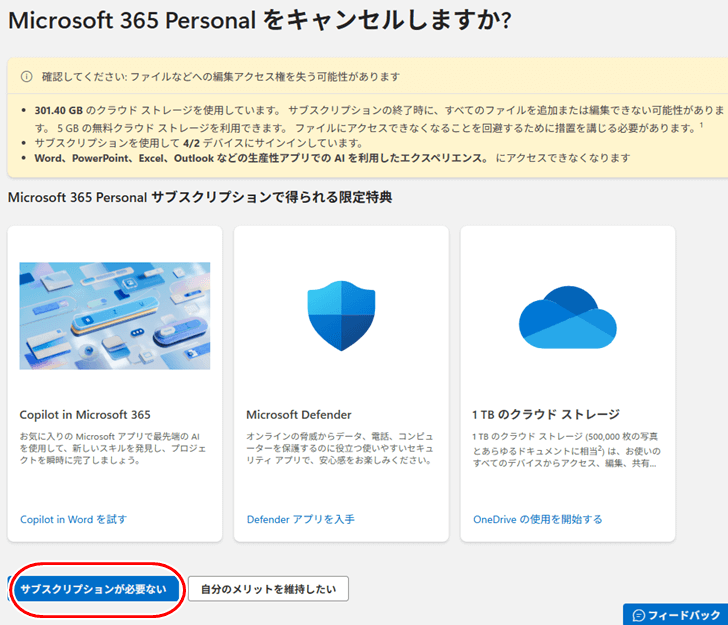Click the "Copilot in Microsoft 365" card title
728x625 pixels.
tap(85, 414)
